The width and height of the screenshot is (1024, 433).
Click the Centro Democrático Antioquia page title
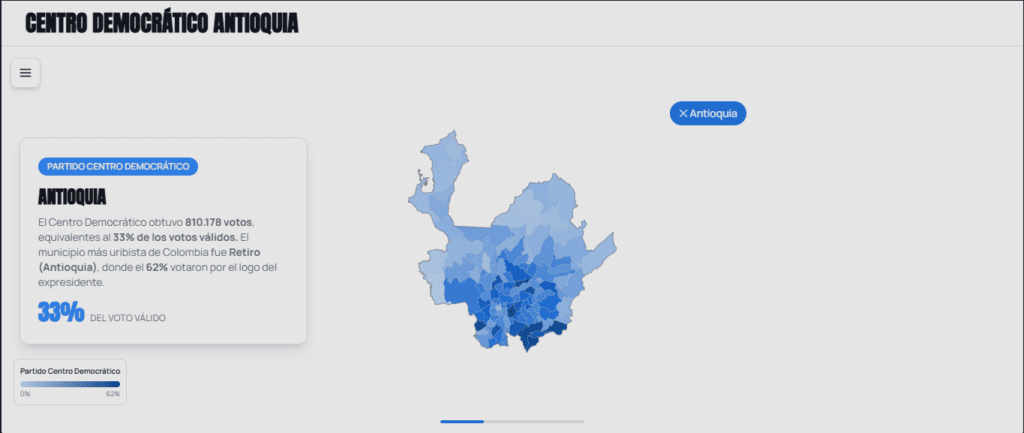click(161, 23)
